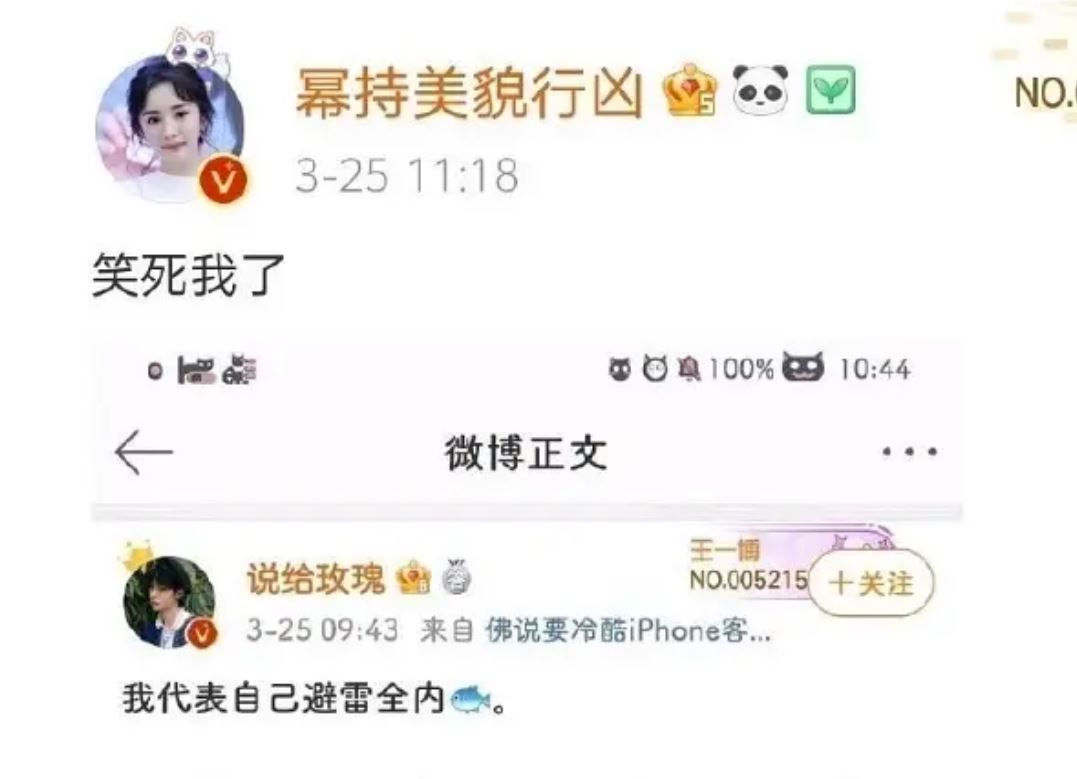Tap crown badge next to 说给玫瑰
The image size is (1077, 779).
point(413,578)
